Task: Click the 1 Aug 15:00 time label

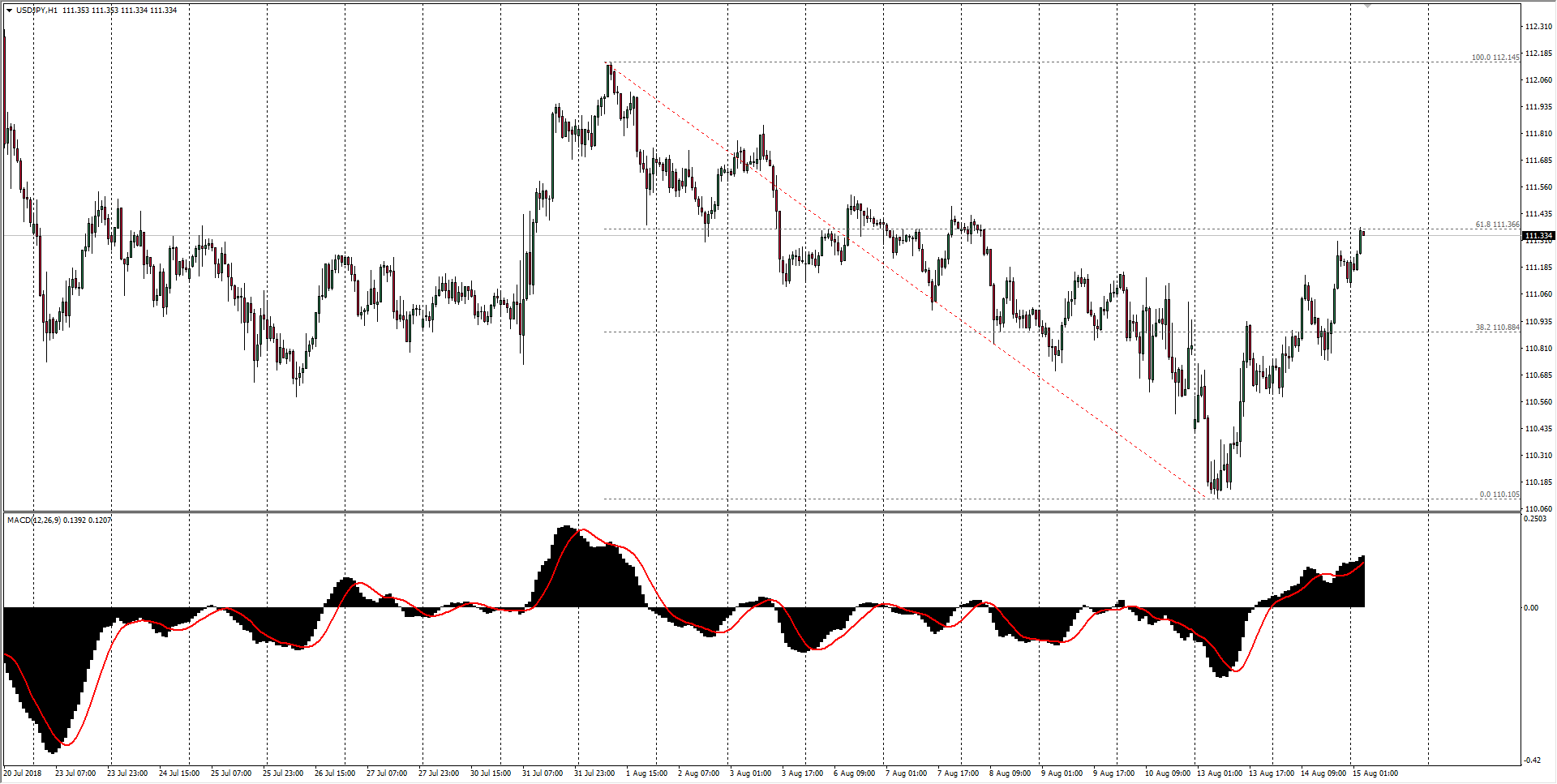Action: [x=646, y=773]
